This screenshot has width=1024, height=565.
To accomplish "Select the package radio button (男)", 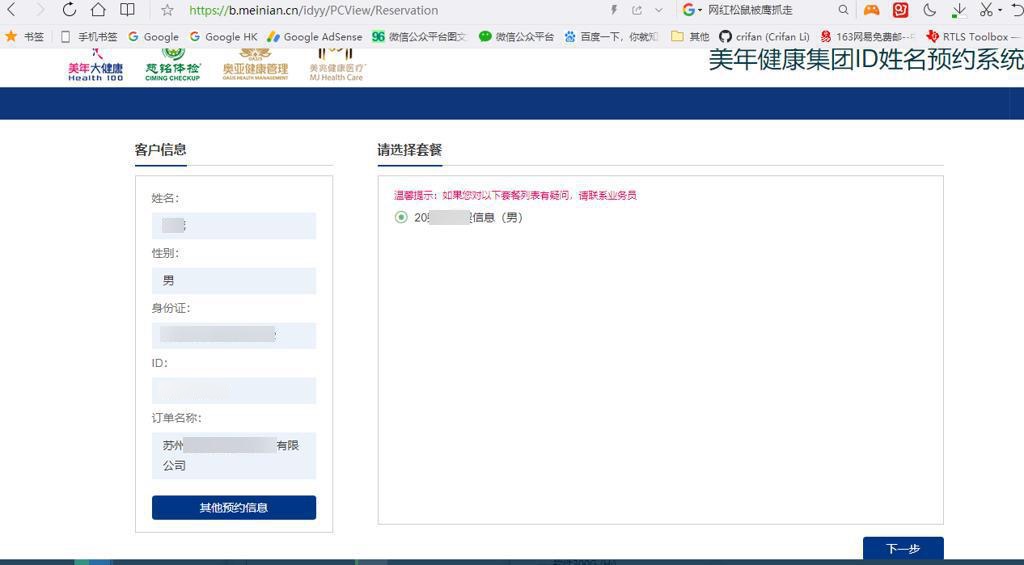I will coord(401,218).
